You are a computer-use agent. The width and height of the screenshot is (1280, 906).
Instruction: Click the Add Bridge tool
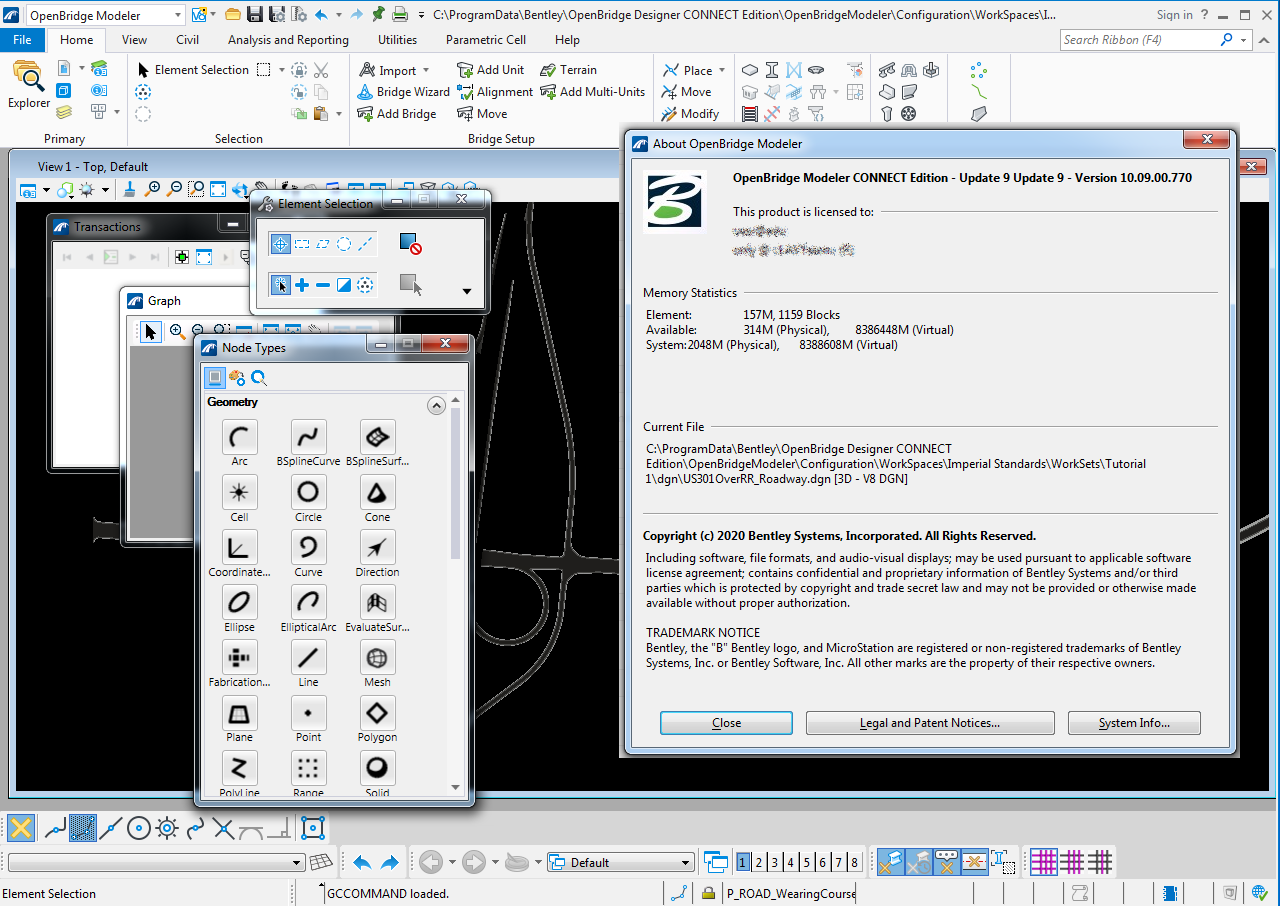point(397,114)
